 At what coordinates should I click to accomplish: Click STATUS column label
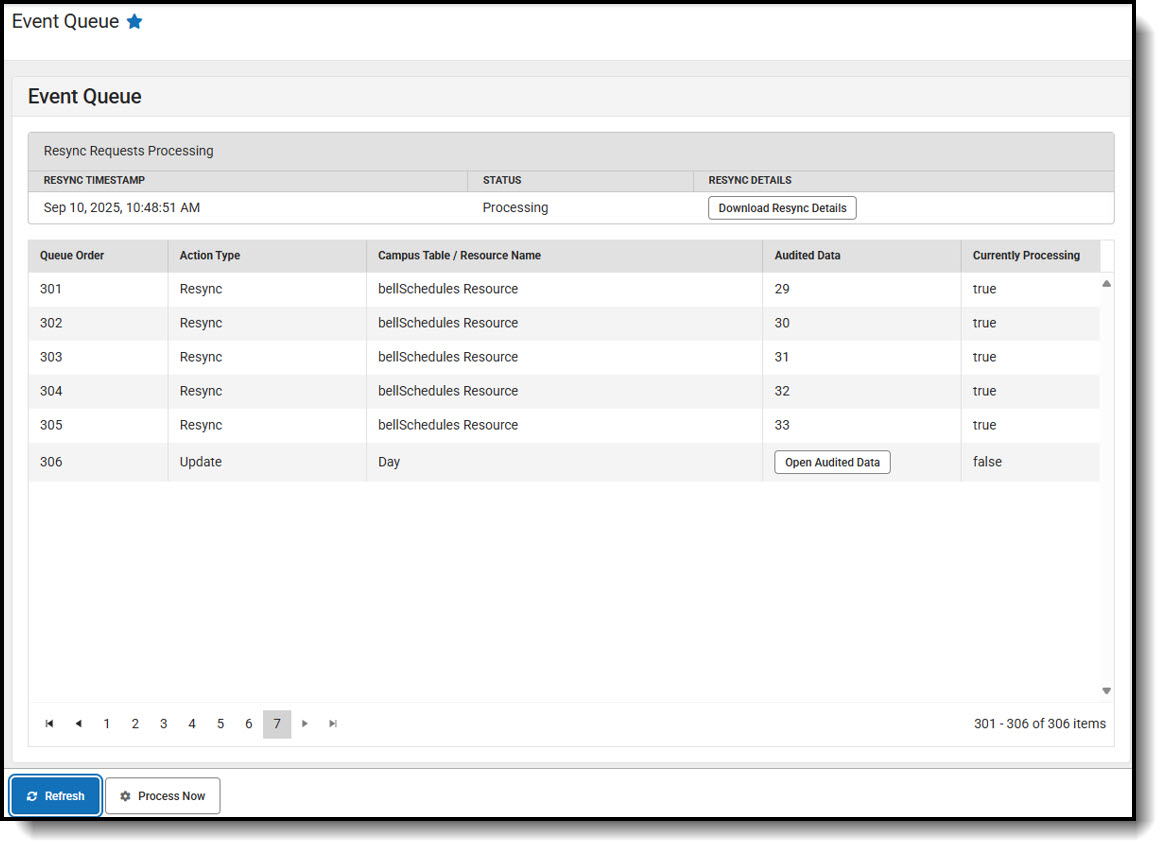pyautogui.click(x=501, y=181)
